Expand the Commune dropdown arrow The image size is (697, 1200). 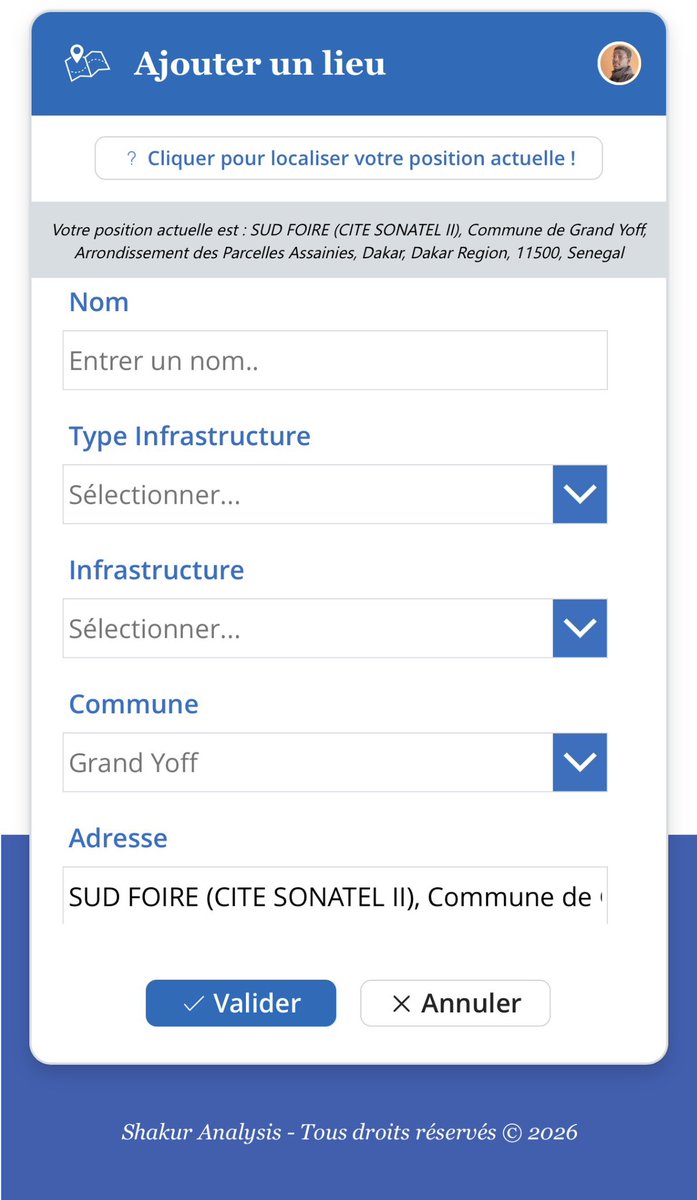coord(580,762)
